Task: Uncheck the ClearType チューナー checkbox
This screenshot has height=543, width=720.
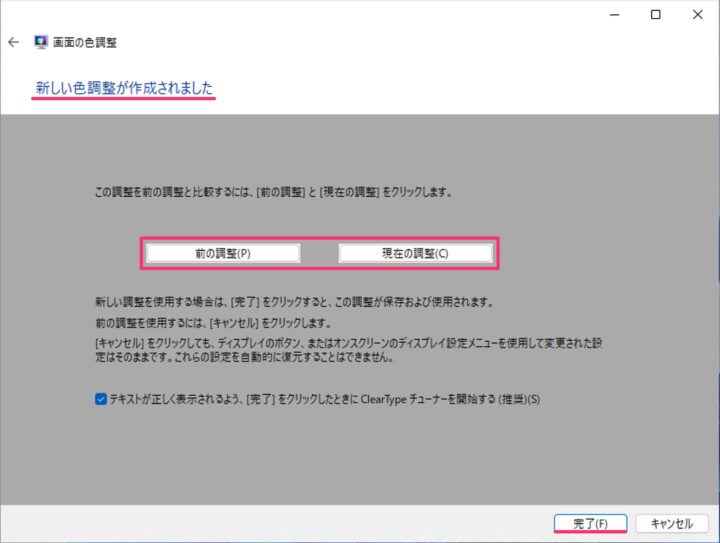Action: (x=101, y=399)
